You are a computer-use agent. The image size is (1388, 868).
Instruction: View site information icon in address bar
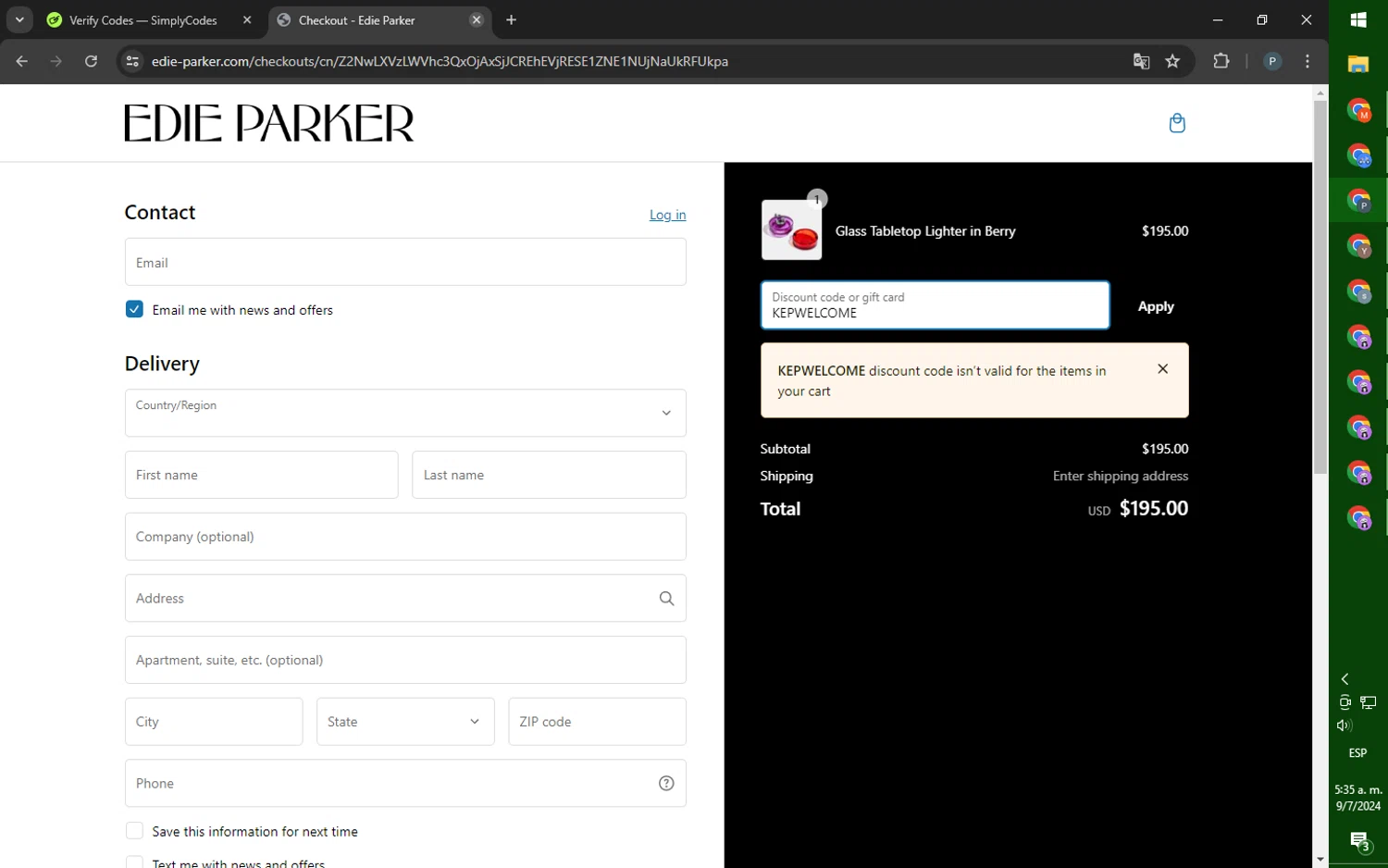[132, 61]
